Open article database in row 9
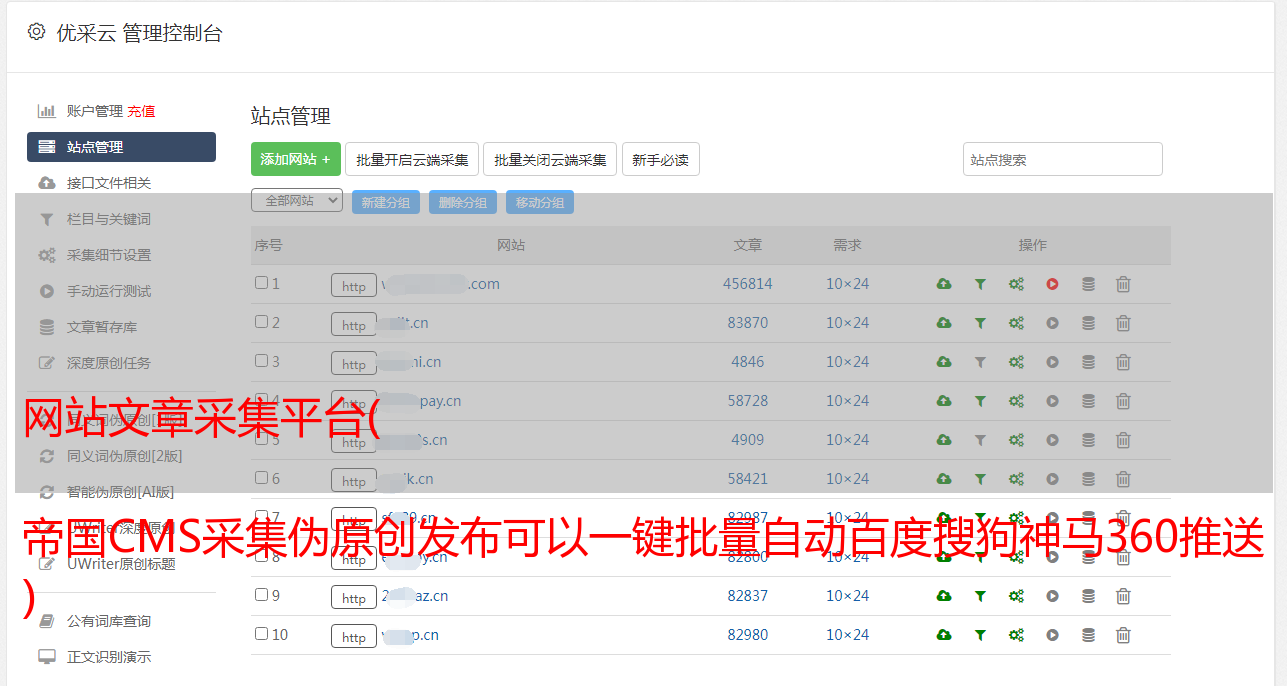1287x686 pixels. tap(1088, 596)
